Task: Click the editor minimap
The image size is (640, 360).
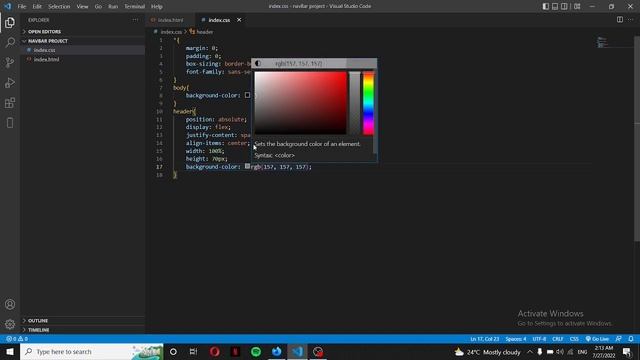Action: pos(602,42)
